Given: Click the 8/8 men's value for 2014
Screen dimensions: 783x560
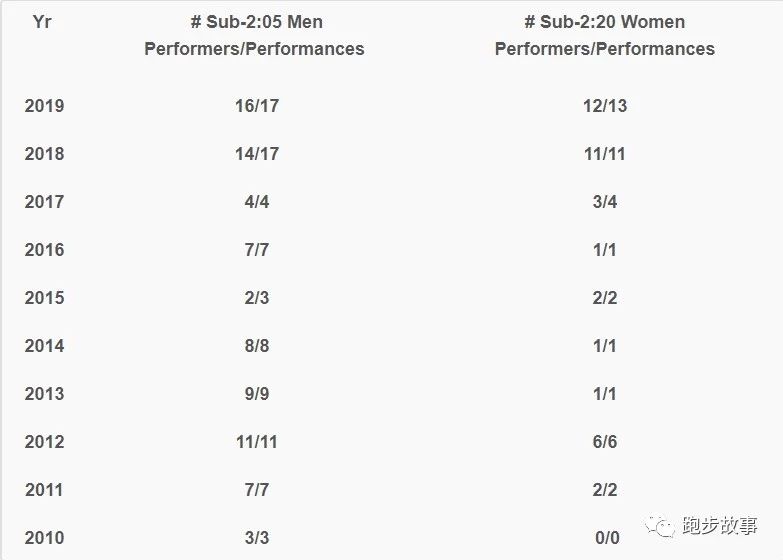Looking at the screenshot, I should click(256, 345).
